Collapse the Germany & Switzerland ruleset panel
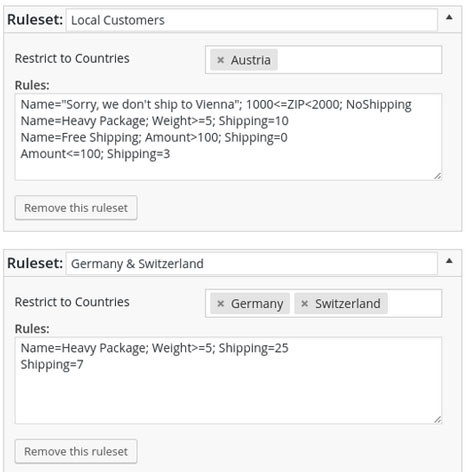 [x=449, y=261]
